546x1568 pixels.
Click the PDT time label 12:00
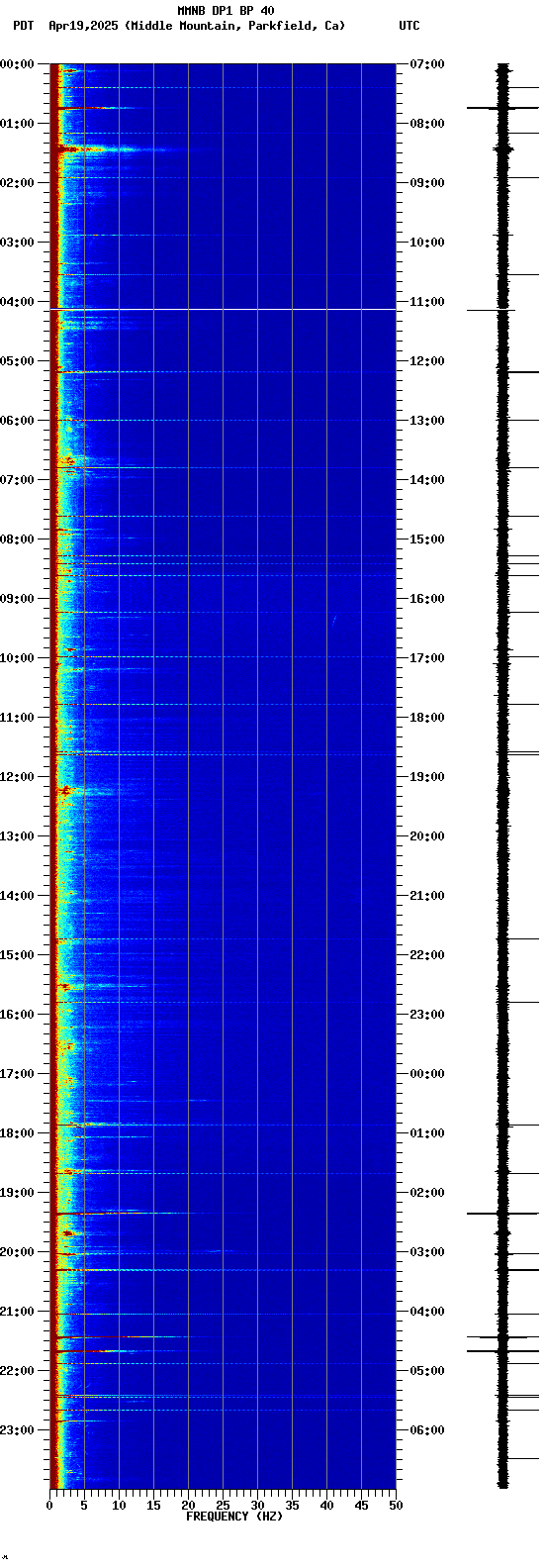[x=17, y=777]
